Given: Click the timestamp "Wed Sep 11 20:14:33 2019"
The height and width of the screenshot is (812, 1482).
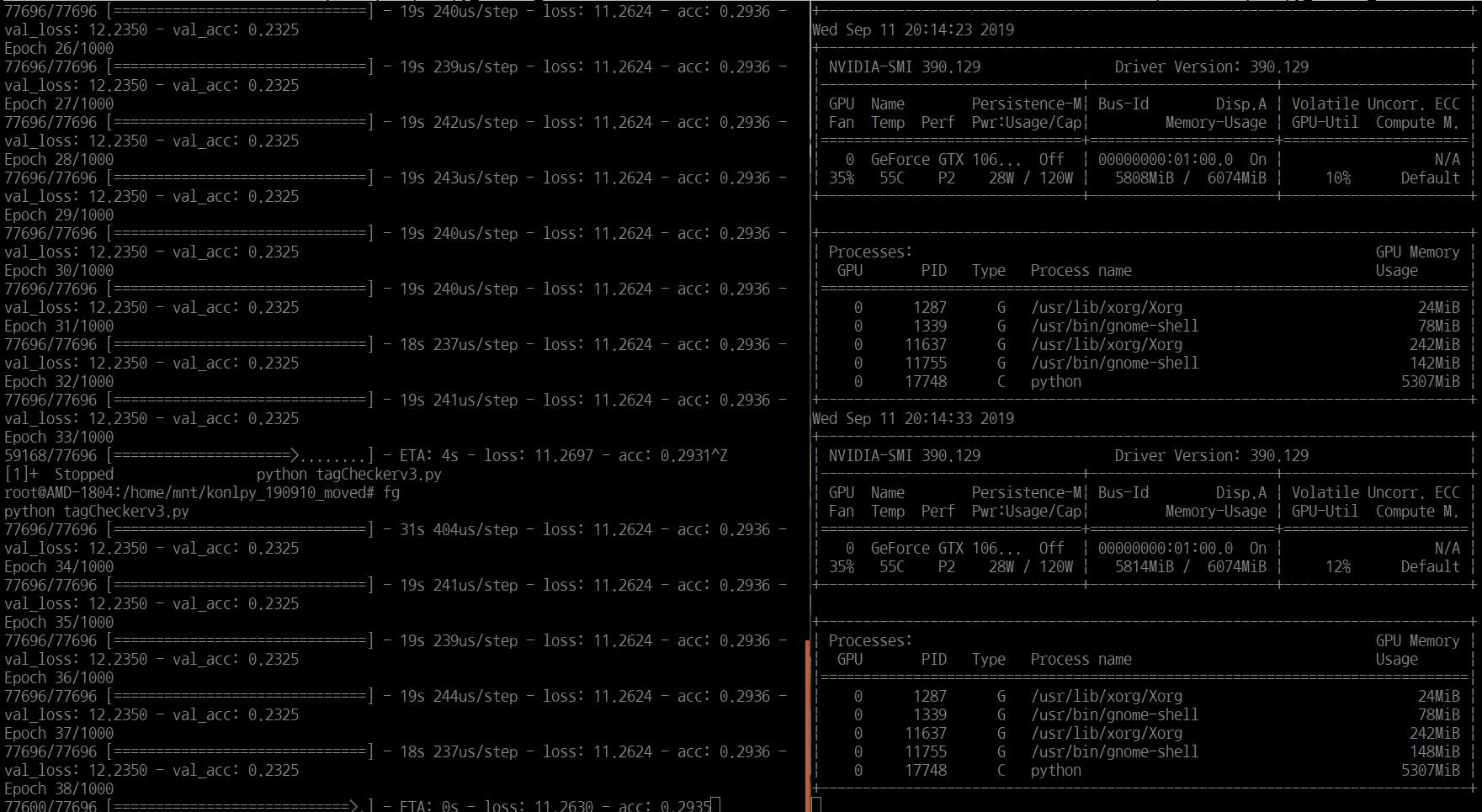Looking at the screenshot, I should [913, 419].
